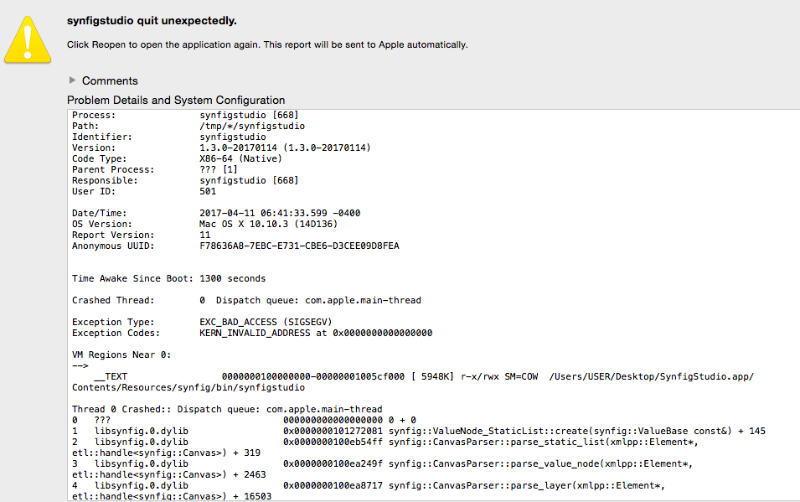Viewport: 800px width, 502px height.
Task: Click the "Problem Details and System Configuration" heading
Action: point(176,100)
